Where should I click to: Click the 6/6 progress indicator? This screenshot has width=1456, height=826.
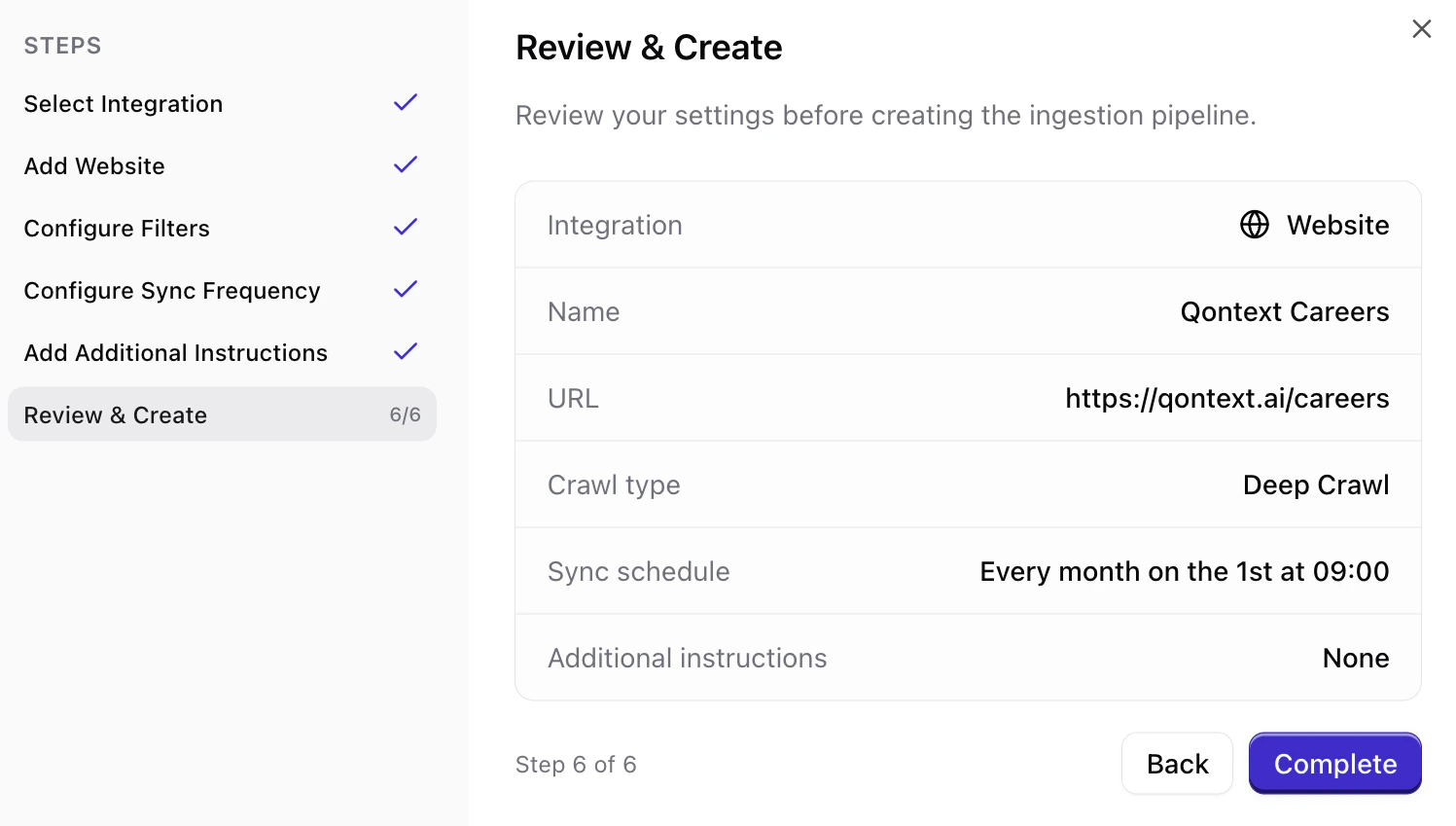click(406, 414)
